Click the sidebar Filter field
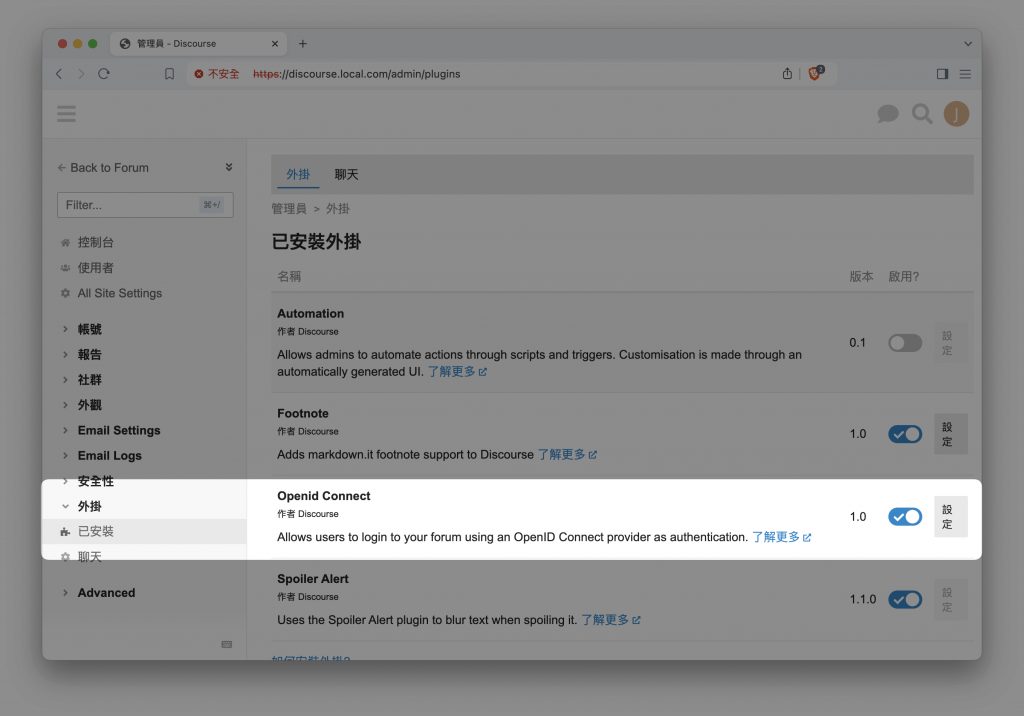The width and height of the screenshot is (1024, 716). 145,205
